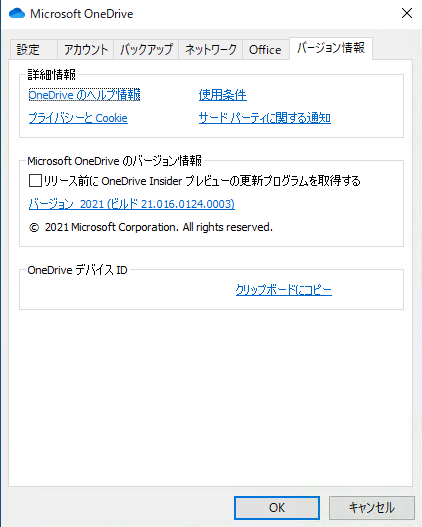Viewport: 422px width, 527px height.
Task: Select the バージョン情報 tab
Action: point(331,48)
